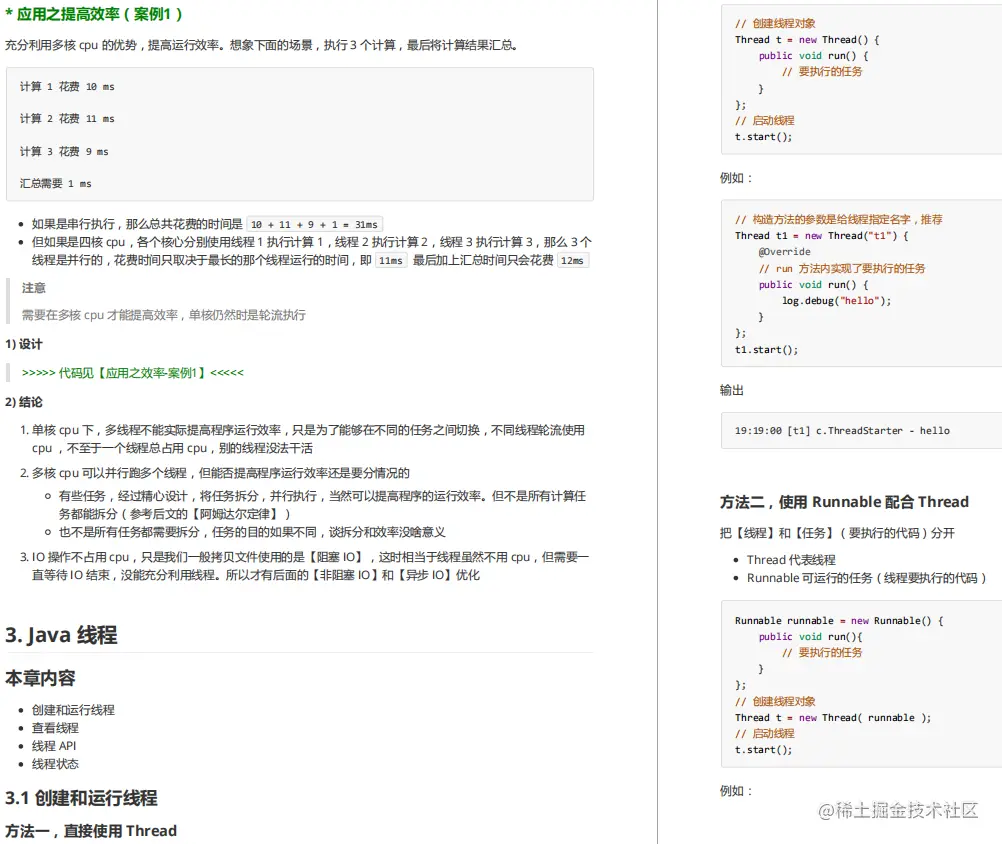Click the first '例如：' label
The height and width of the screenshot is (844, 1002).
coord(736,178)
